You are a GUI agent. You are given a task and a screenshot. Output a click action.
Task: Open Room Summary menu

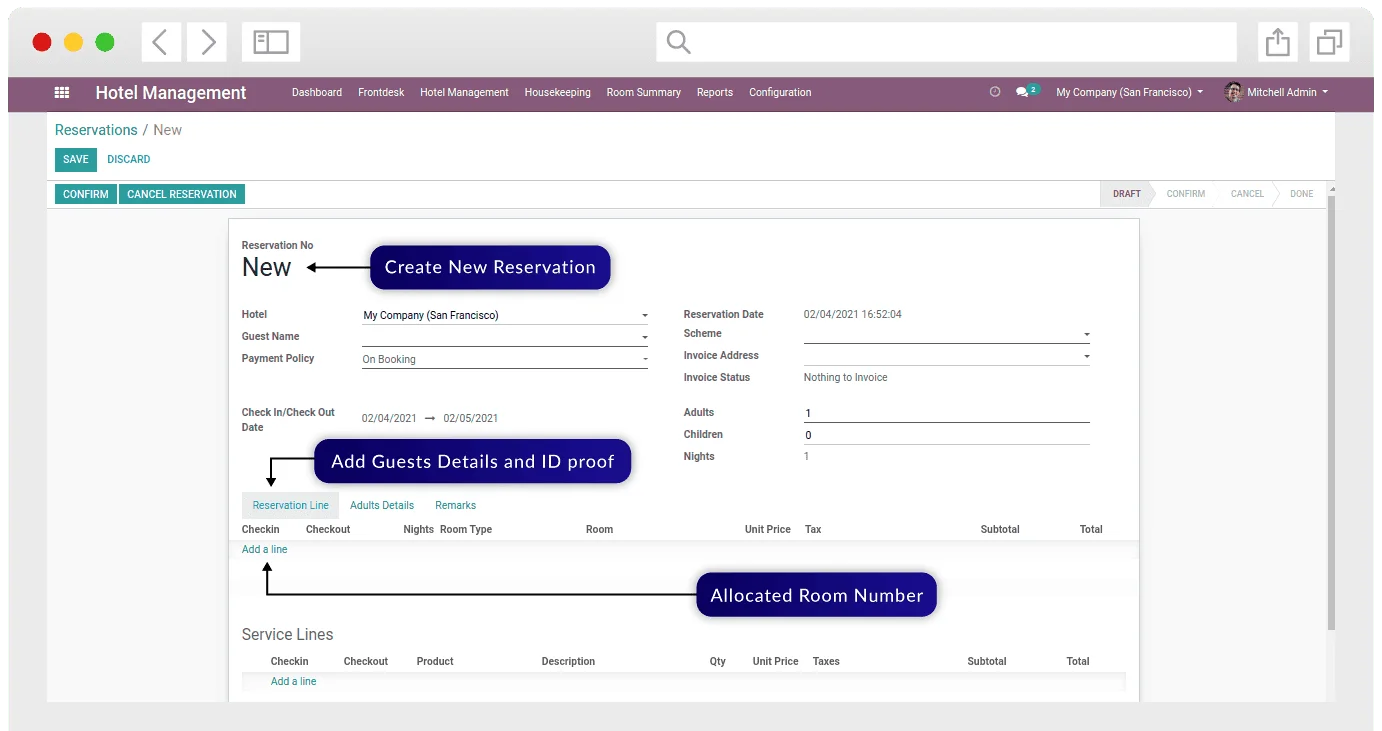coord(643,92)
